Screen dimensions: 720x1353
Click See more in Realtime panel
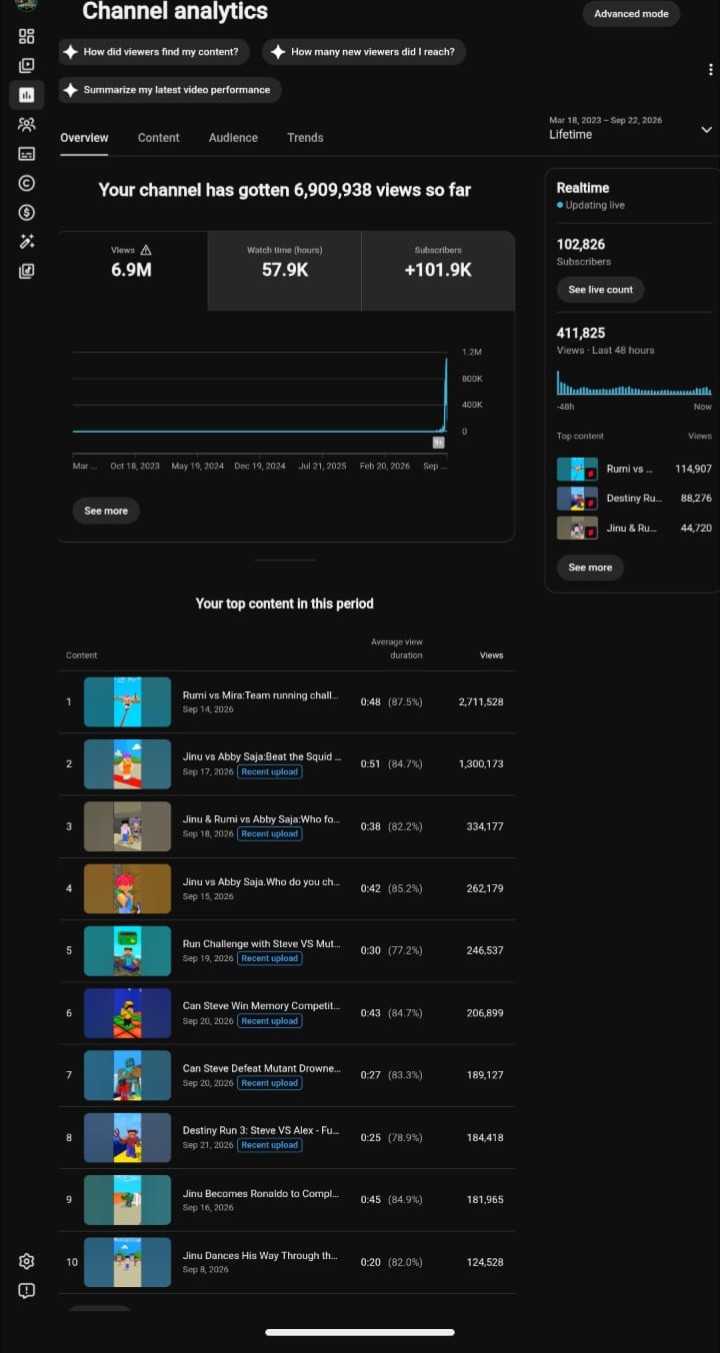point(590,567)
